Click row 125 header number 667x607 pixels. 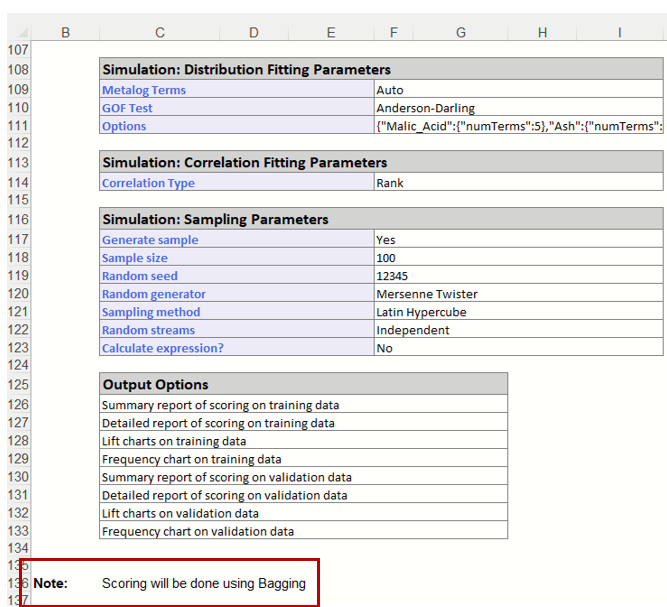pos(17,385)
